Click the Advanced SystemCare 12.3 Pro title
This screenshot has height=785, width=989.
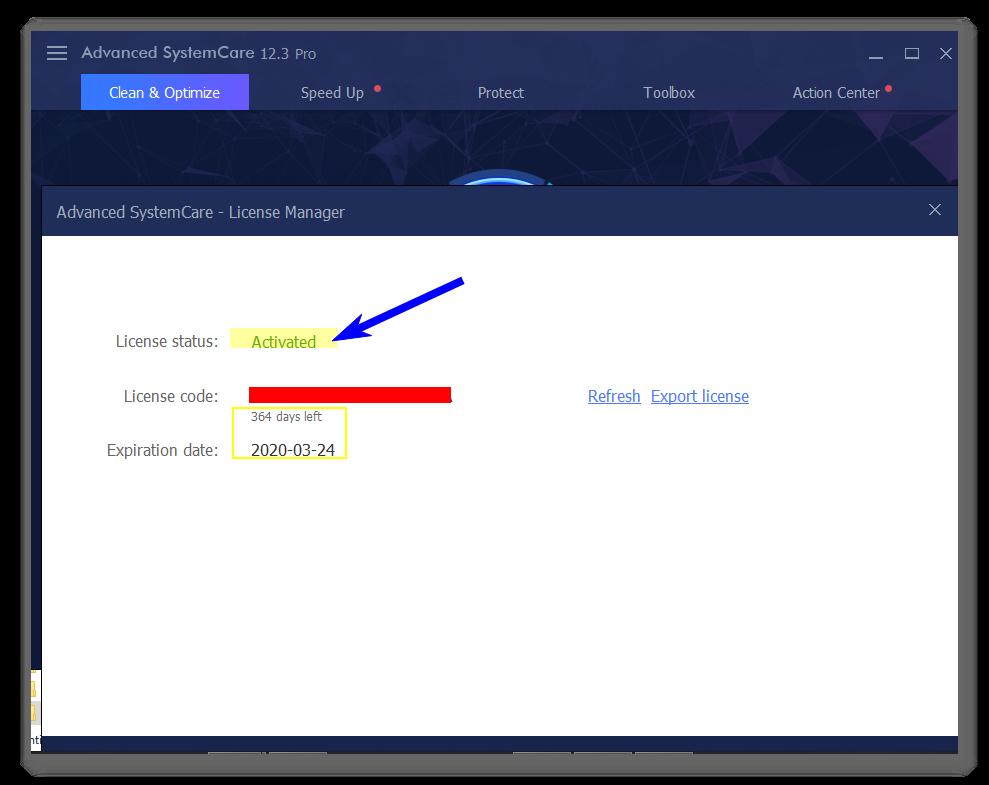[x=199, y=53]
